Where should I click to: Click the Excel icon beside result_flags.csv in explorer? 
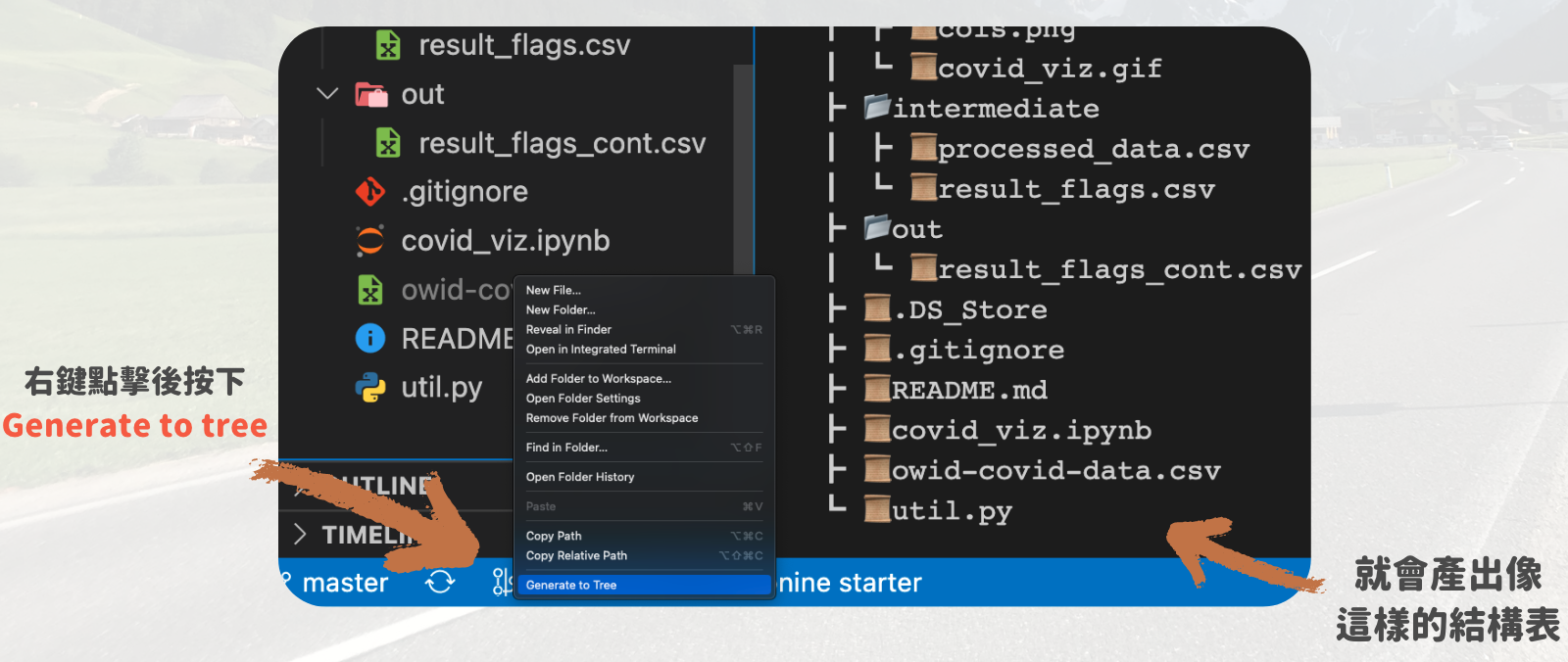point(388,46)
